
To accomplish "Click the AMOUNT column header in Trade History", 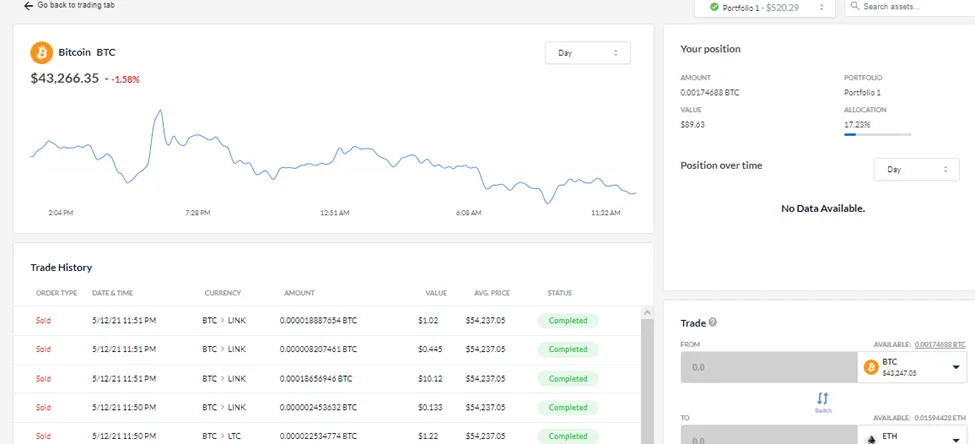I will [x=299, y=293].
